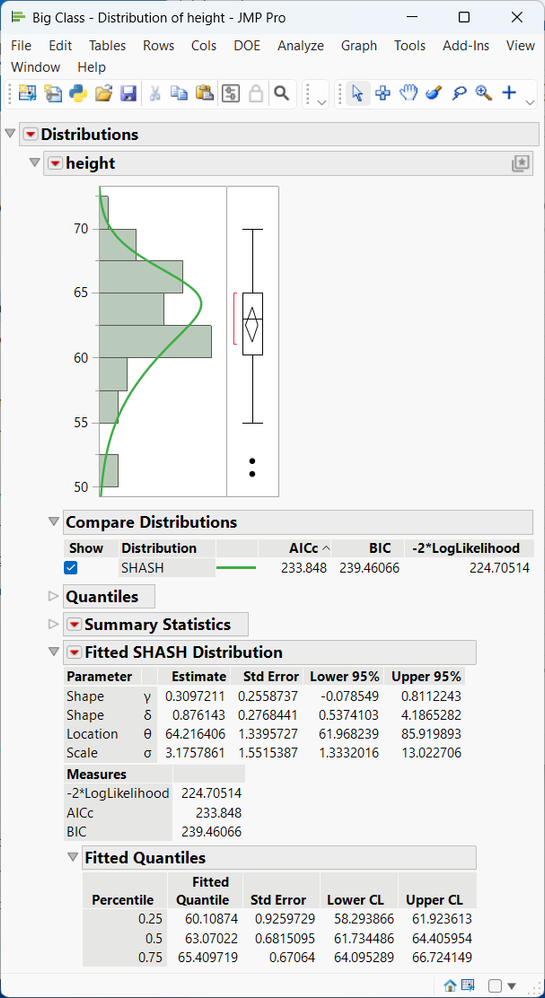Click the AICc column header to sort

[x=294, y=548]
